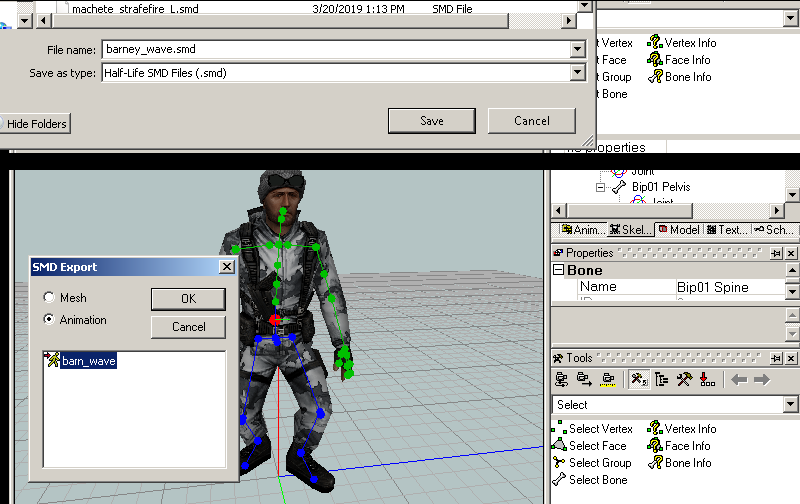The height and width of the screenshot is (504, 800).
Task: Click the Tools panel title wrench icon
Action: click(558, 358)
